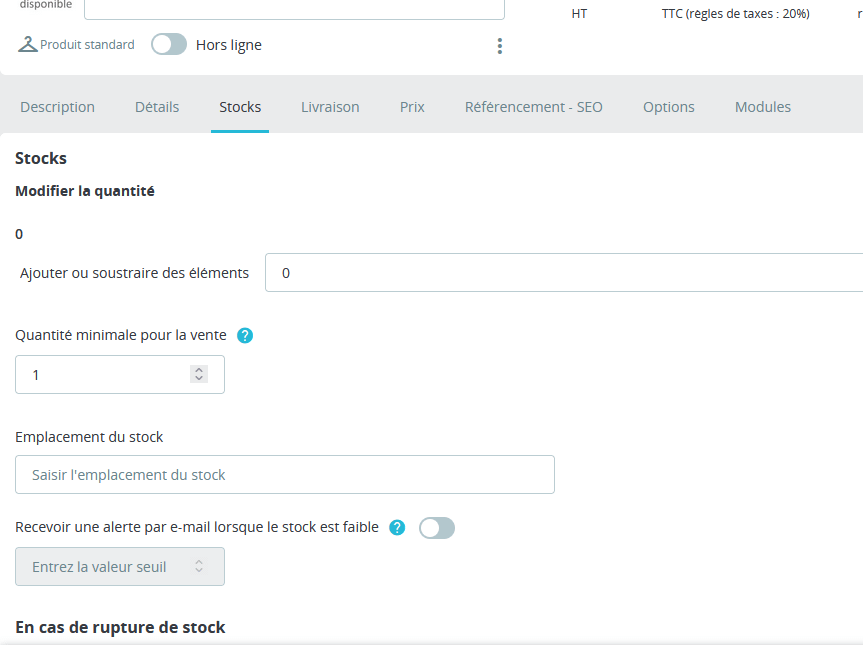This screenshot has width=863, height=645.
Task: Show the Modules tab
Action: [x=763, y=107]
